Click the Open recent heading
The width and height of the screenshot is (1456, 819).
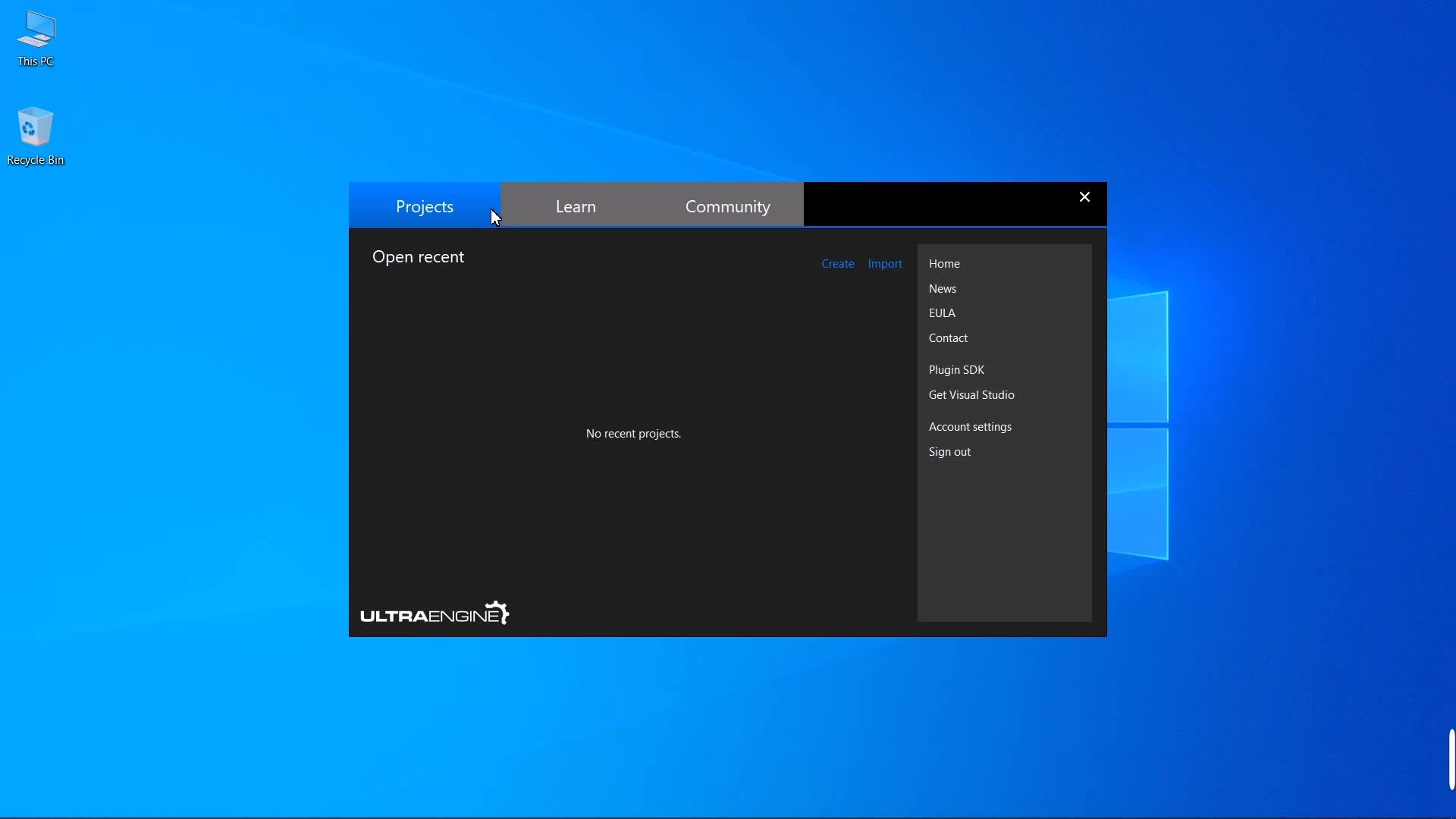[418, 257]
